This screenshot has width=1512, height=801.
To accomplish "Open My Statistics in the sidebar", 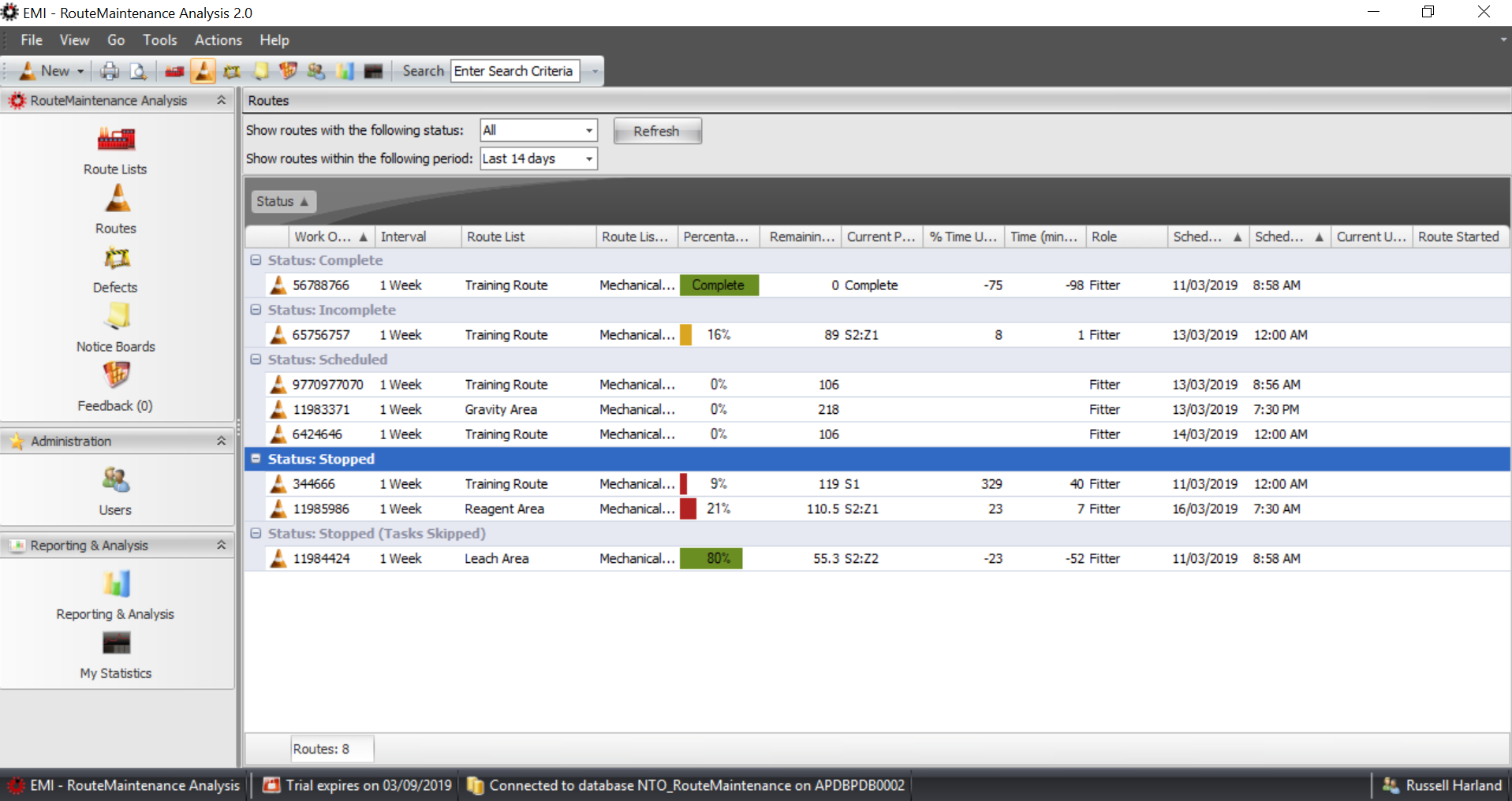I will click(116, 654).
